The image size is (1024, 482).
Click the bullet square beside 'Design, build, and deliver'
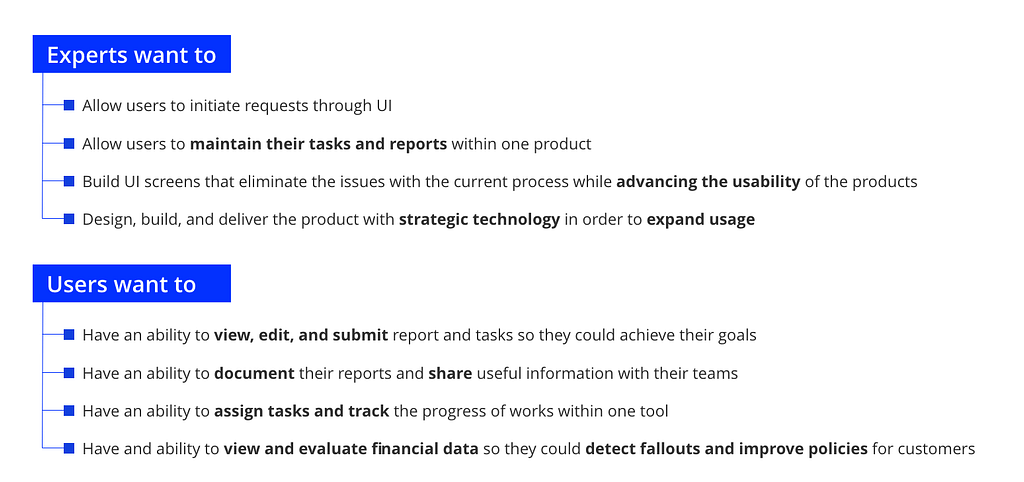pyautogui.click(x=69, y=219)
